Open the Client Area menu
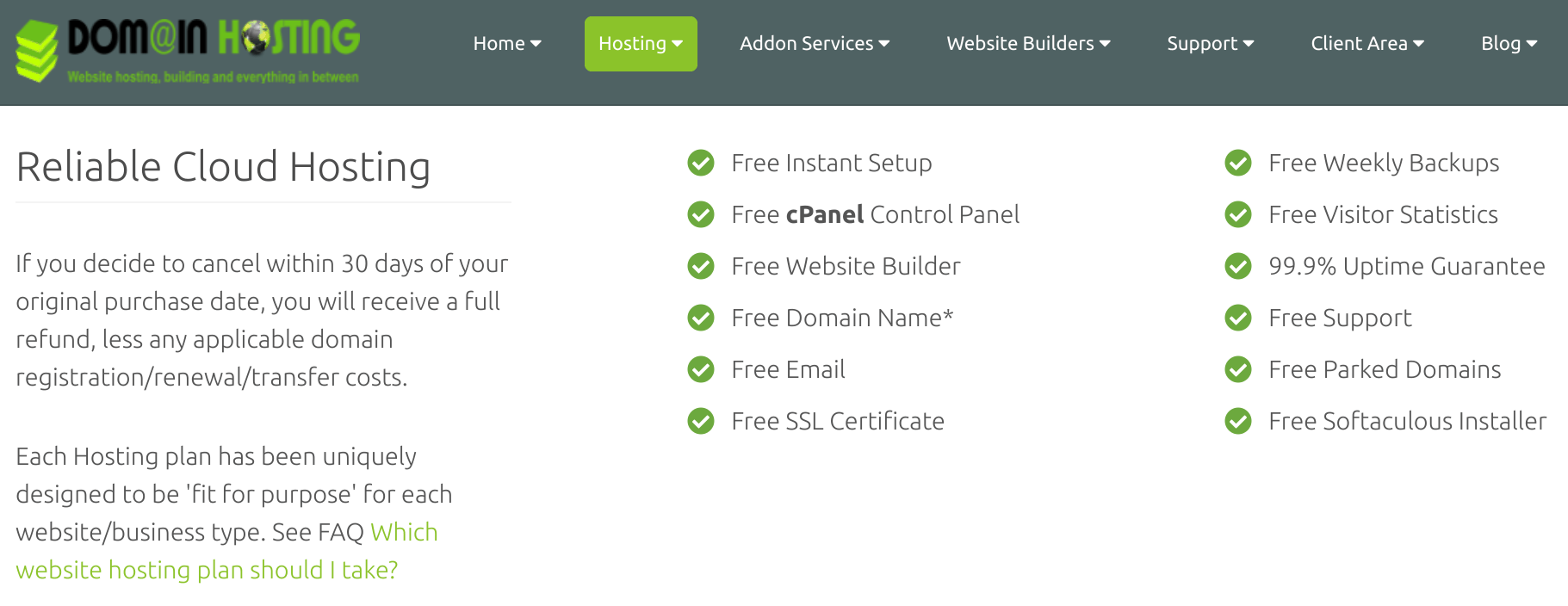Viewport: 1568px width, 606px height. [x=1367, y=44]
